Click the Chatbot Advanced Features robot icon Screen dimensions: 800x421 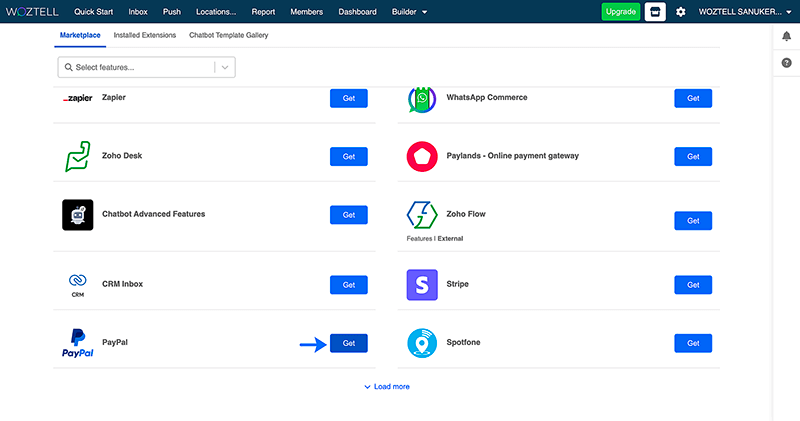pyautogui.click(x=78, y=215)
